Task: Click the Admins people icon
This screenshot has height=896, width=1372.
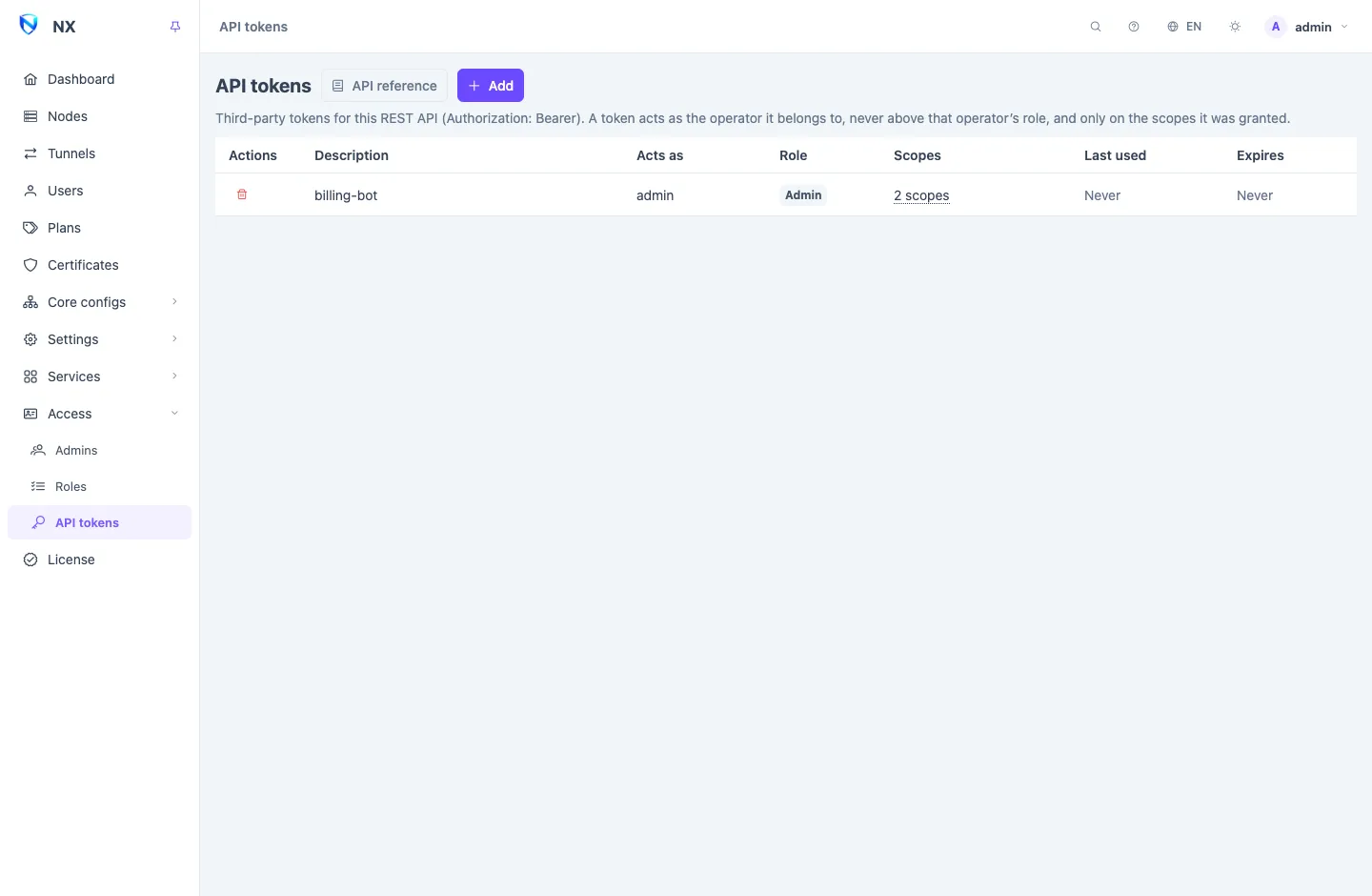Action: pyautogui.click(x=38, y=450)
